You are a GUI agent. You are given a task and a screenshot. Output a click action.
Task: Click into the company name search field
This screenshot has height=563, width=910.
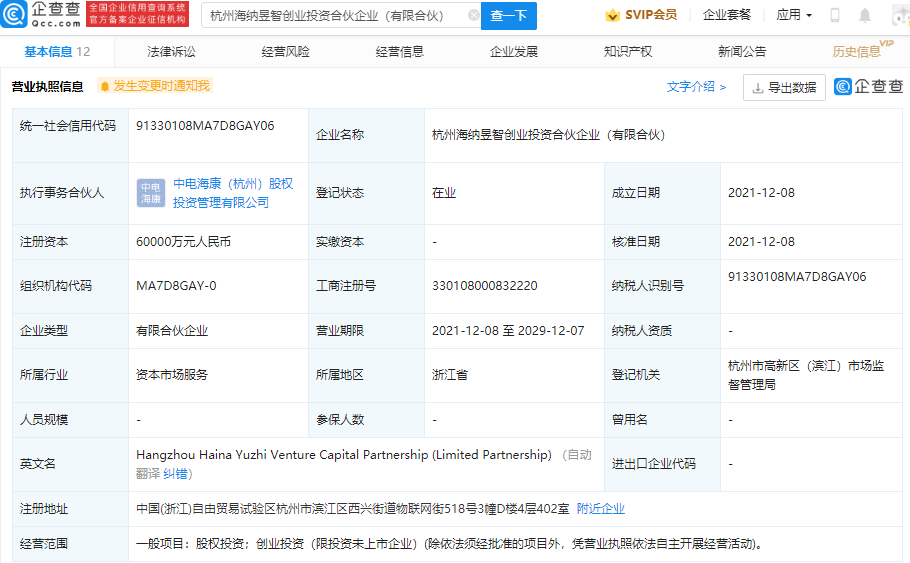(335, 16)
